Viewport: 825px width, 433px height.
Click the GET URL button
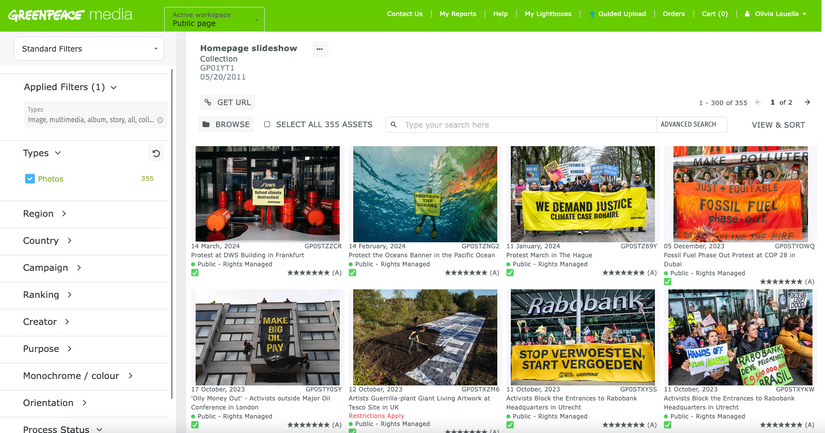click(x=227, y=102)
